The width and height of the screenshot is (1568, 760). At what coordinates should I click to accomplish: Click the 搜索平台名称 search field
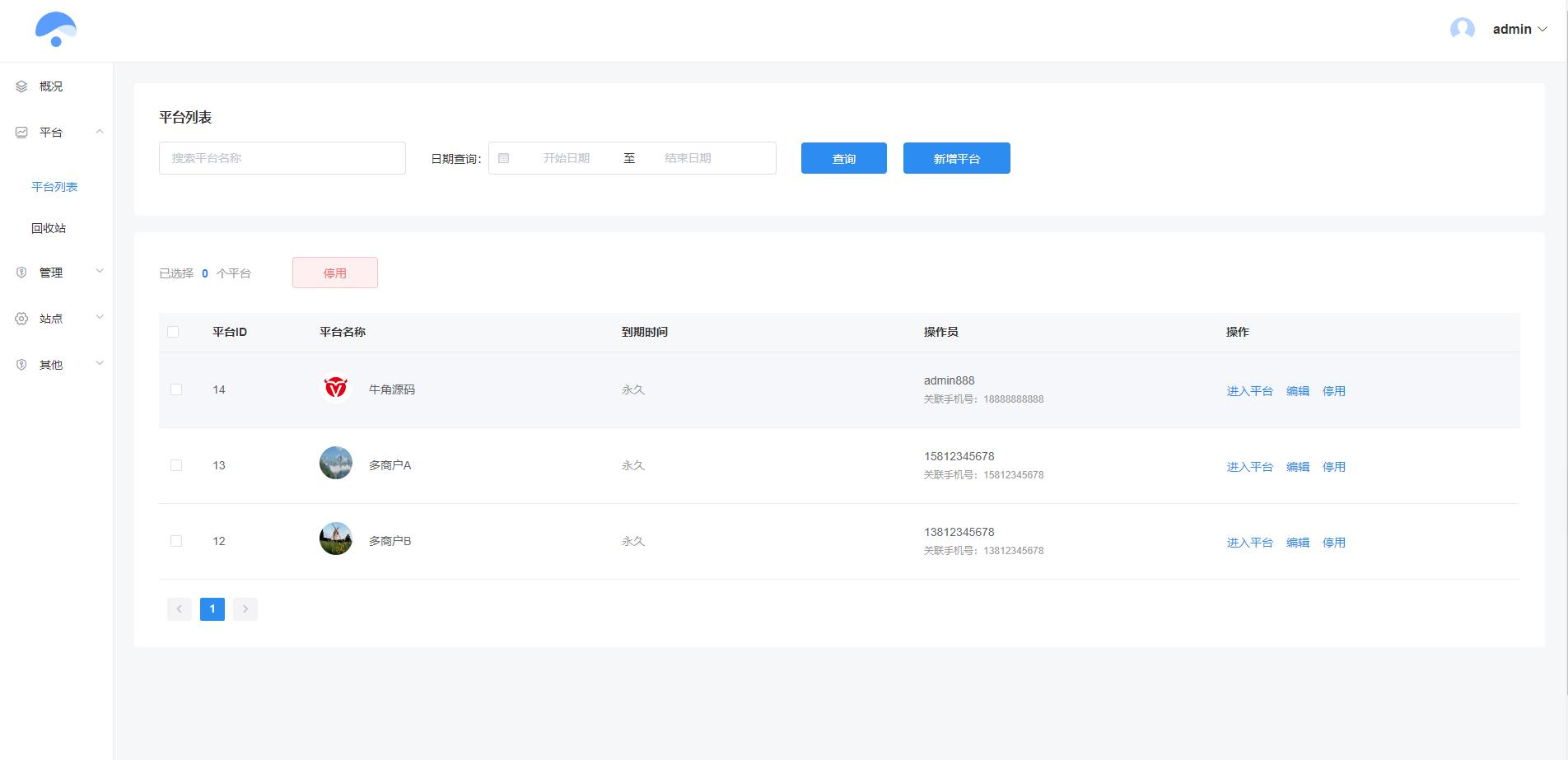pyautogui.click(x=282, y=158)
